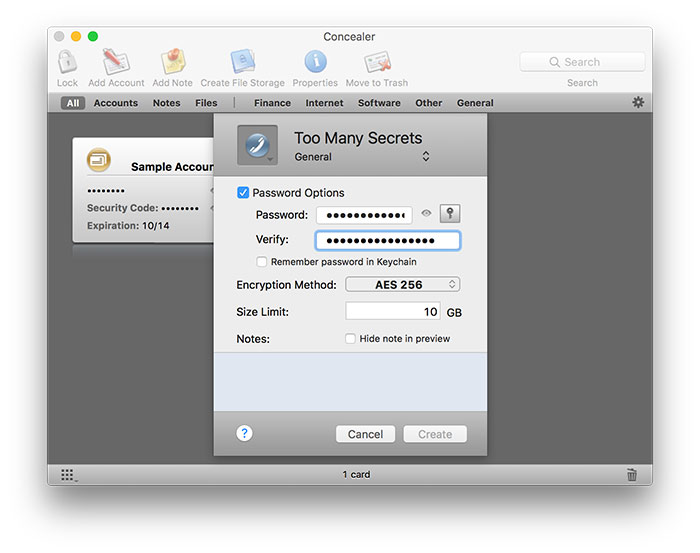Click the help question mark button
700x553 pixels.
point(244,433)
